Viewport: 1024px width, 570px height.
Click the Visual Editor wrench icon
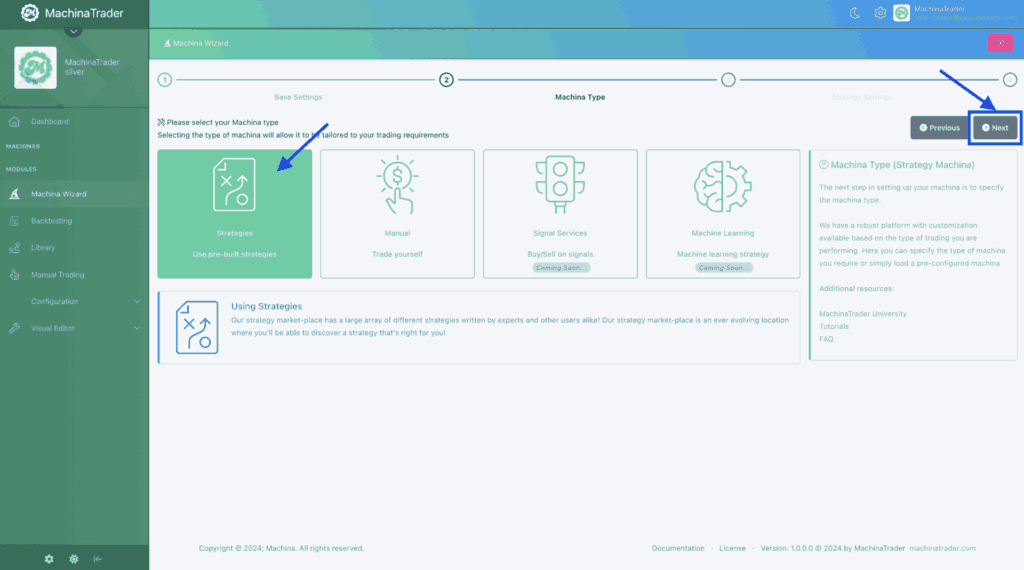coord(14,328)
